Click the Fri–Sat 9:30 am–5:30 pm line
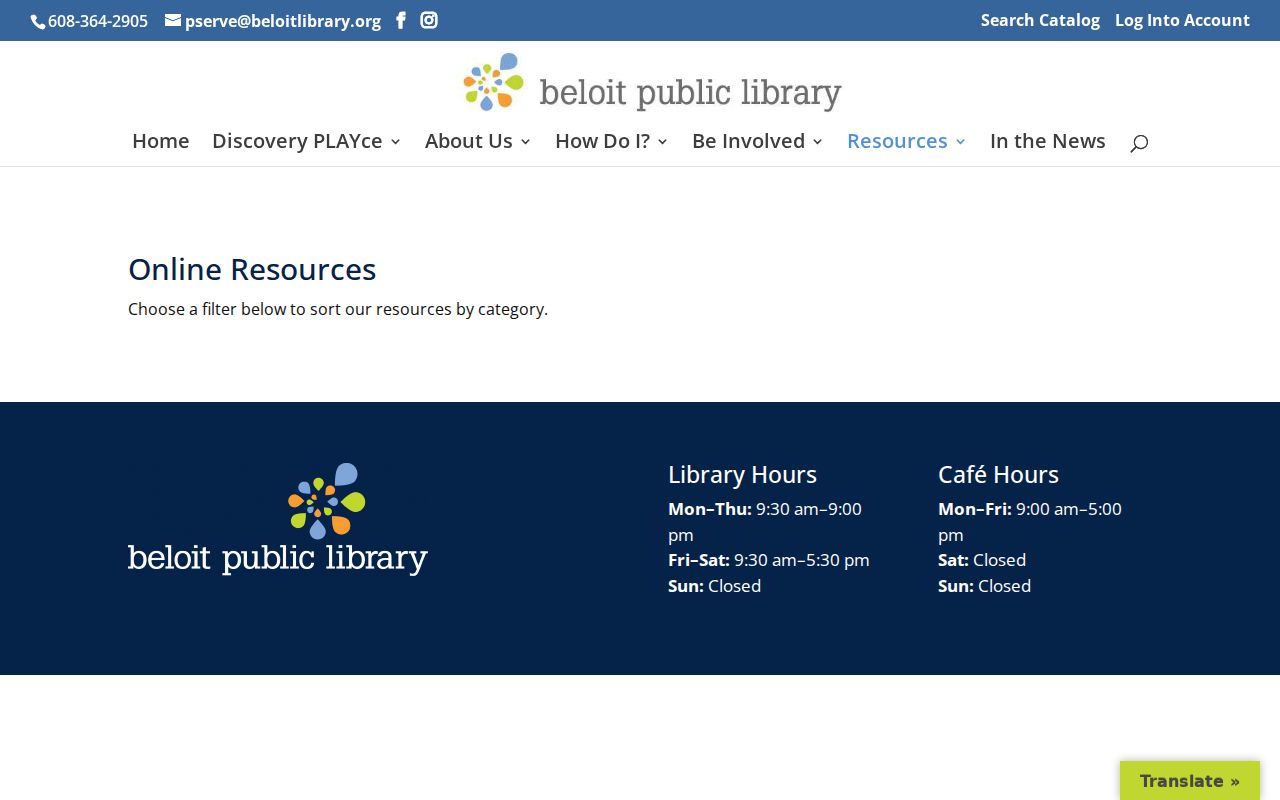1280x800 pixels. tap(769, 560)
